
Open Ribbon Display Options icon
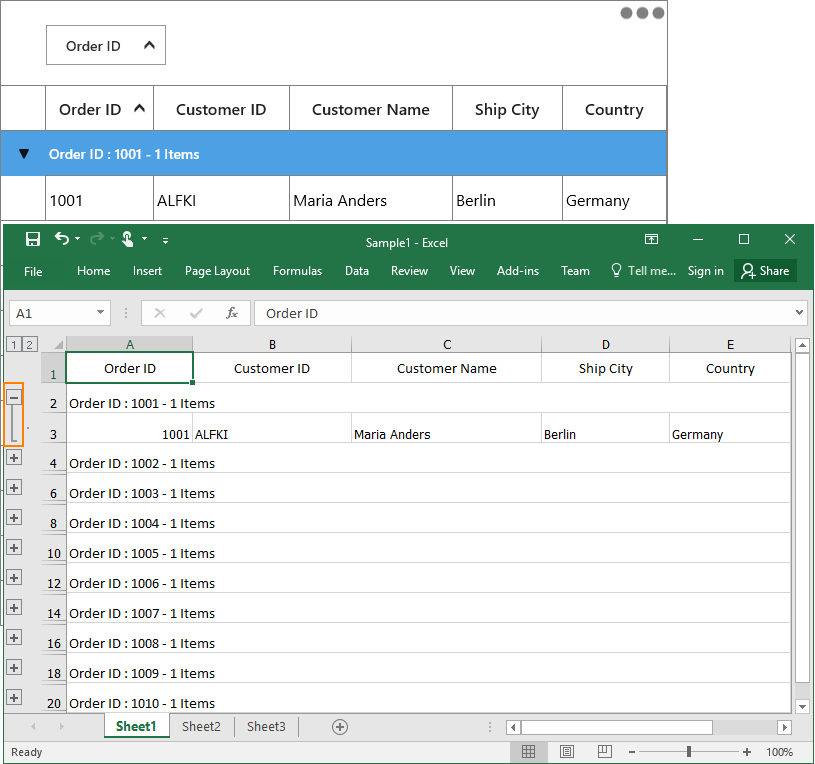[x=651, y=239]
